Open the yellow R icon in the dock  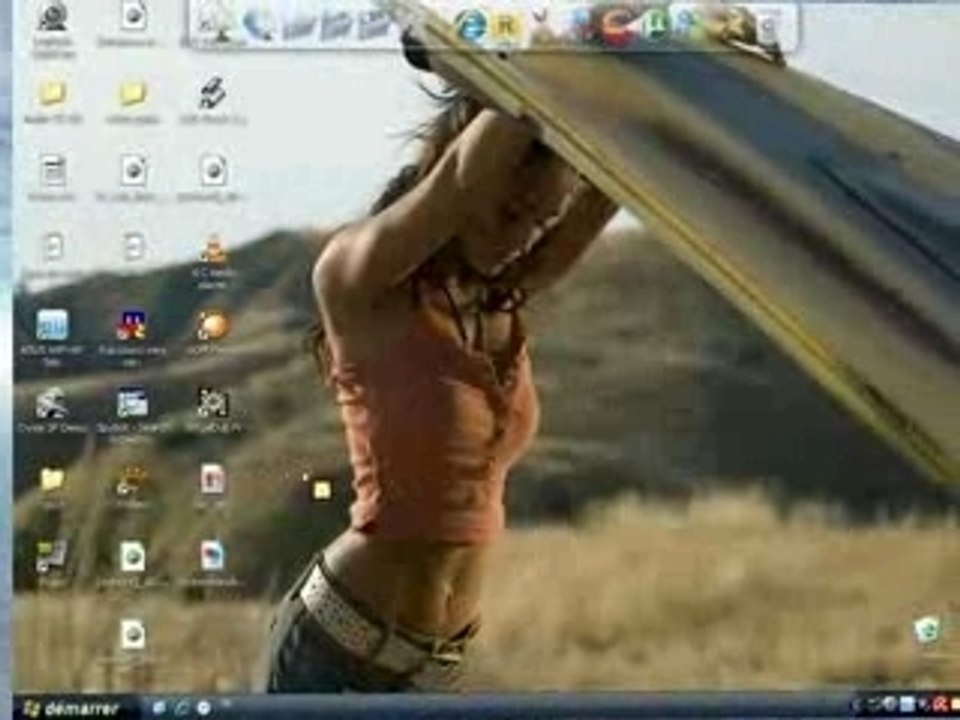(x=506, y=26)
